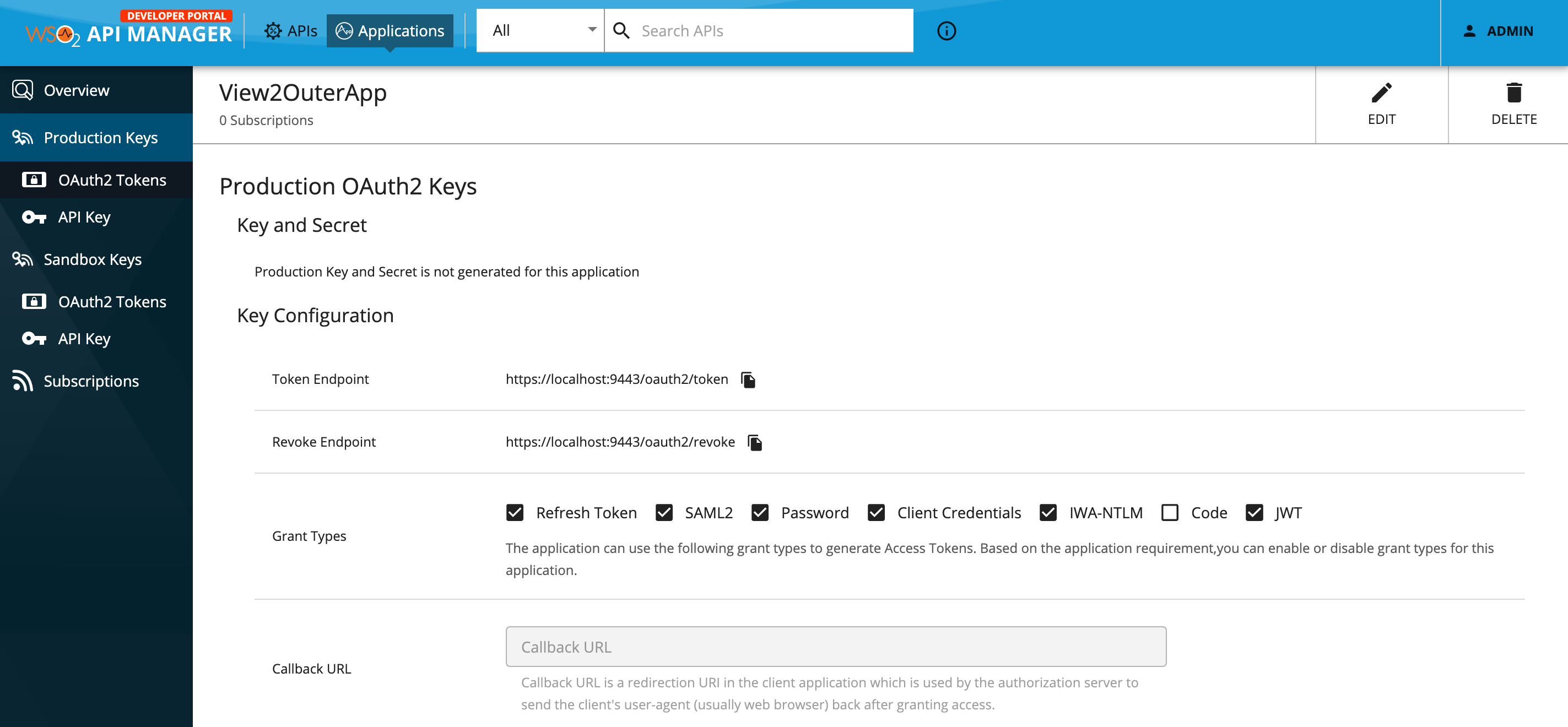Screen dimensions: 1568x727
Task: Open OAuth2 Tokens under Sandbox Keys
Action: pyautogui.click(x=96, y=302)
